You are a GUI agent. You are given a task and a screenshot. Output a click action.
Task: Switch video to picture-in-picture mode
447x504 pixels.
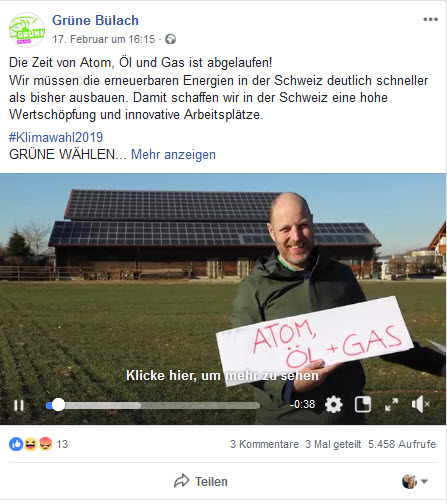tap(363, 405)
